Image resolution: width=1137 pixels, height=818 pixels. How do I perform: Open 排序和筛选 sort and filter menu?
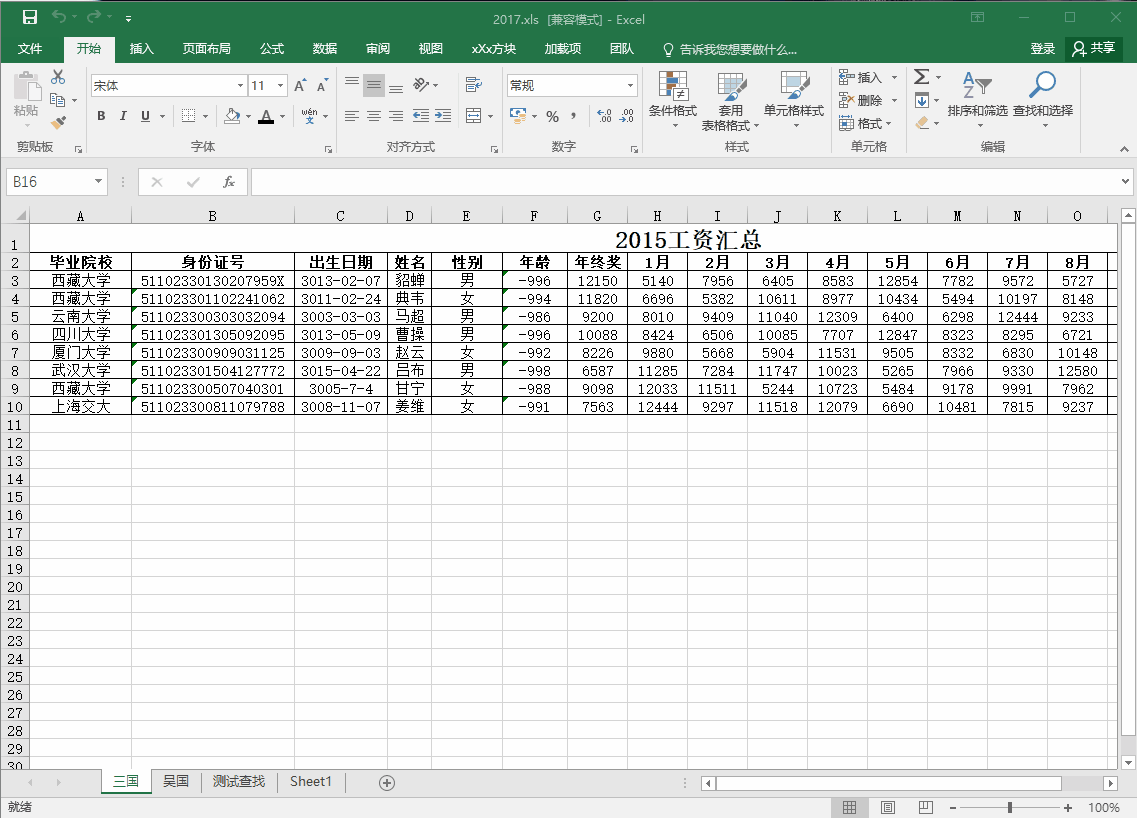[977, 100]
